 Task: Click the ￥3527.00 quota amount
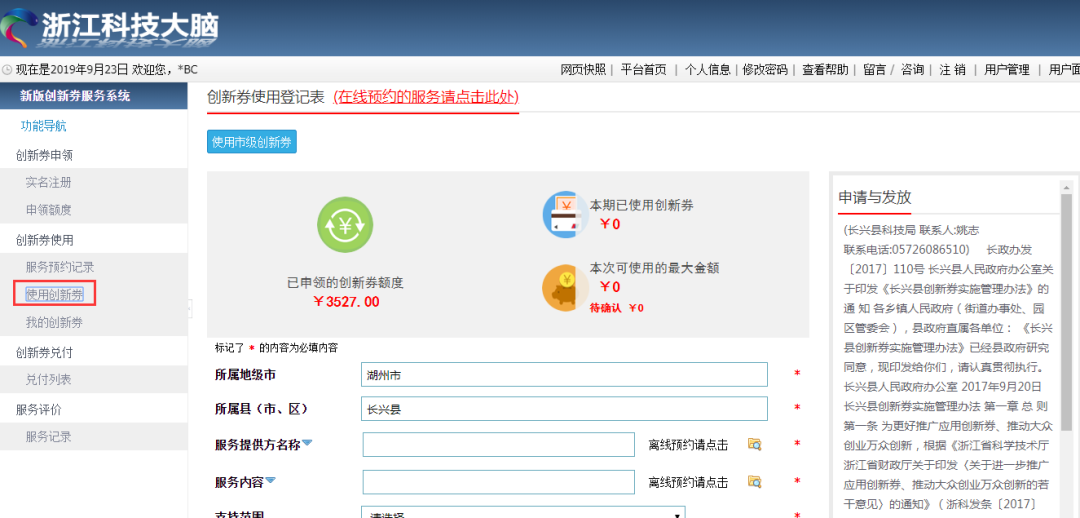(345, 302)
